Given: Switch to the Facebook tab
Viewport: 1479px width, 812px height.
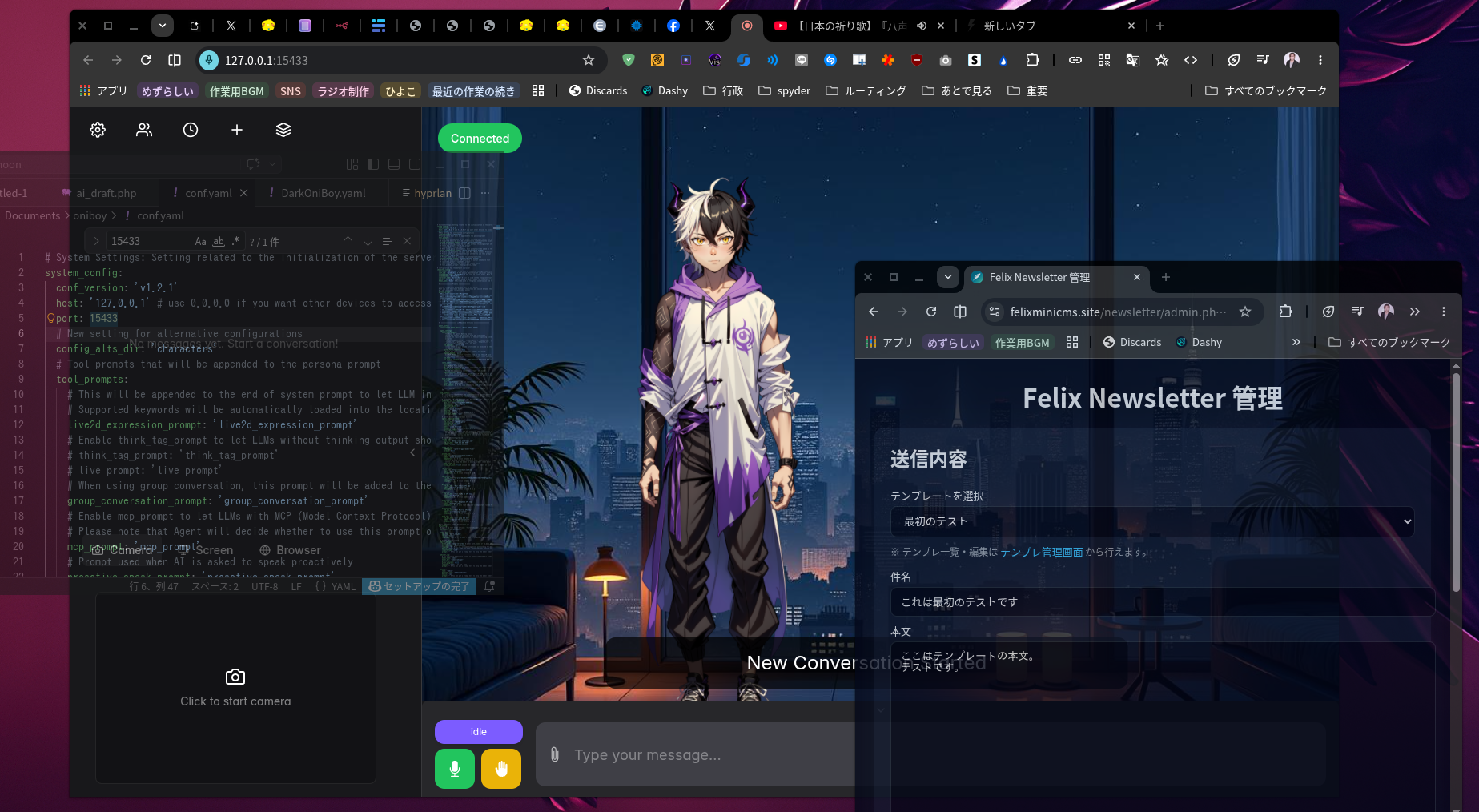Looking at the screenshot, I should (x=673, y=26).
